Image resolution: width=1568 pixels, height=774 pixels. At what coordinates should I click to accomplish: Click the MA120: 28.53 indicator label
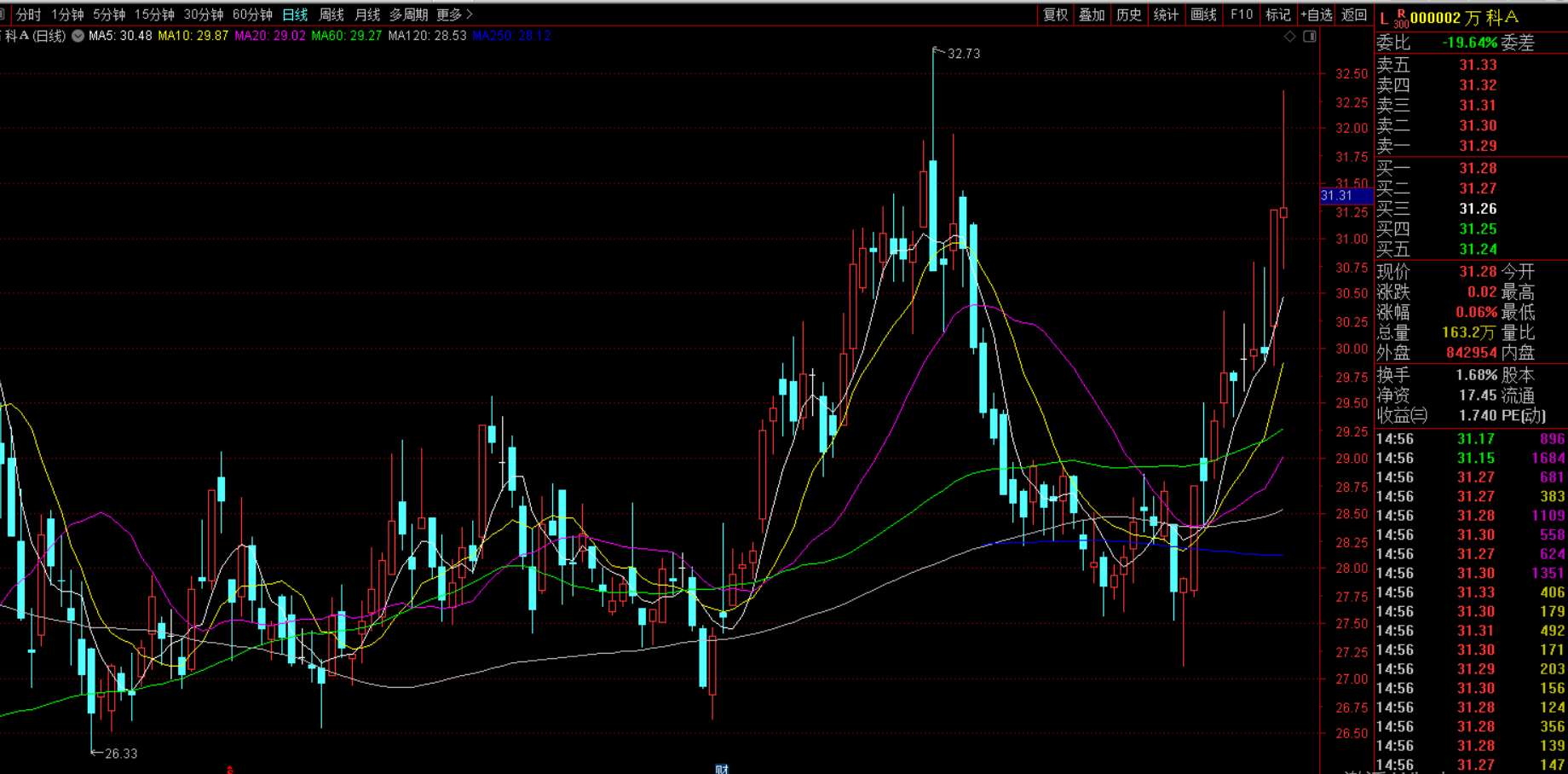point(427,36)
